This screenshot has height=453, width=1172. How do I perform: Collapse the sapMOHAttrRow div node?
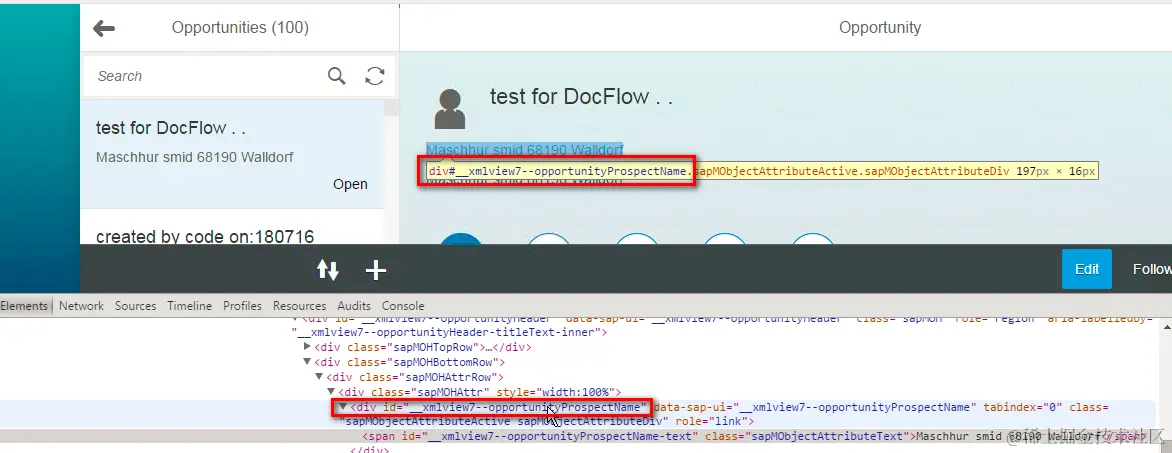coord(319,377)
